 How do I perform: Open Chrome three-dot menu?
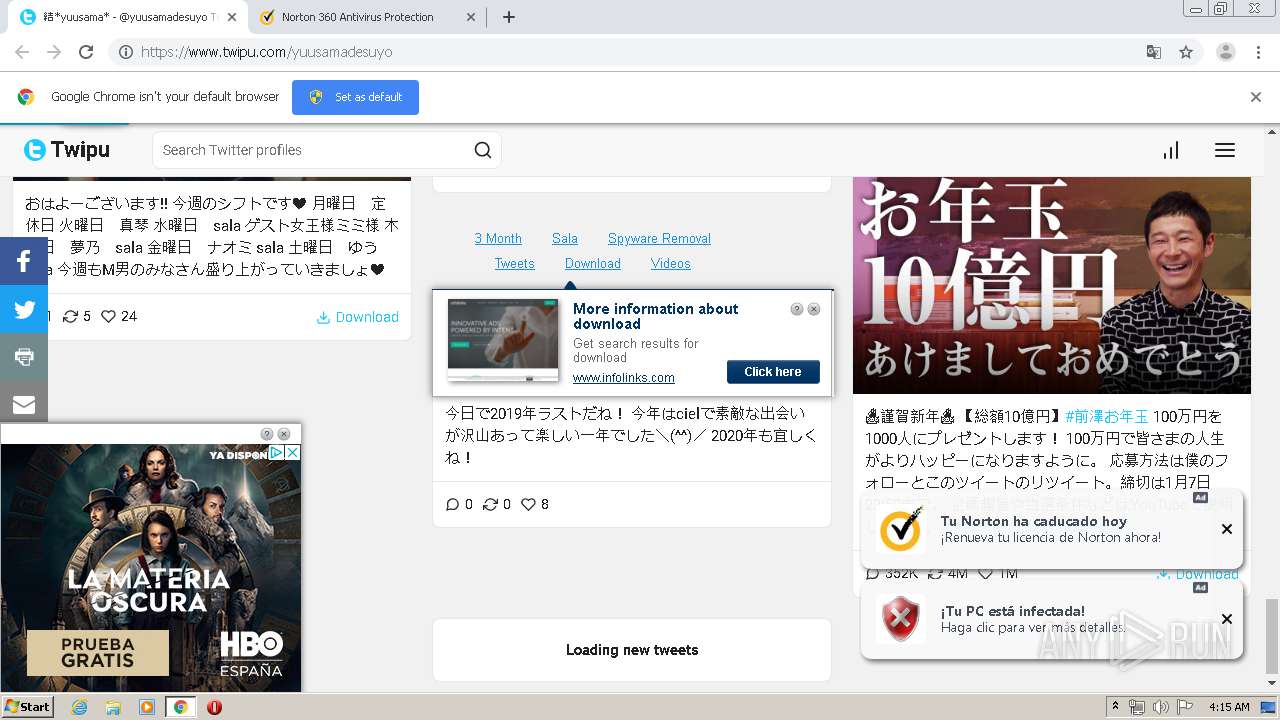coord(1259,52)
